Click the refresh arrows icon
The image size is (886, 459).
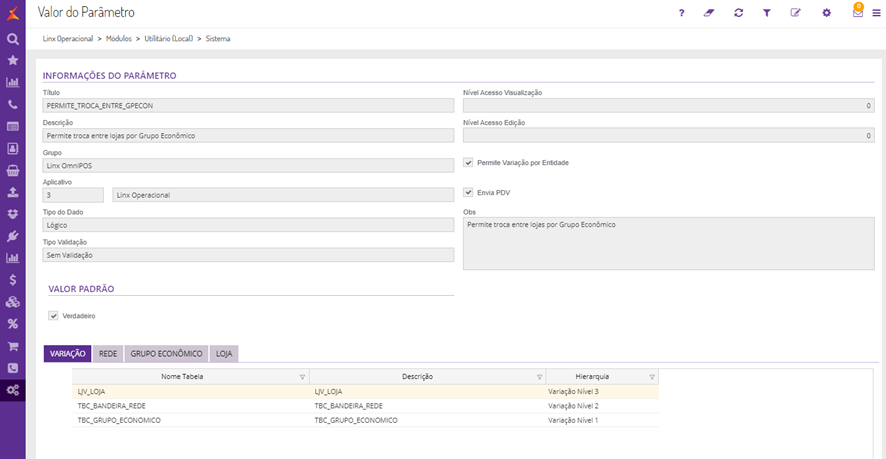click(738, 13)
